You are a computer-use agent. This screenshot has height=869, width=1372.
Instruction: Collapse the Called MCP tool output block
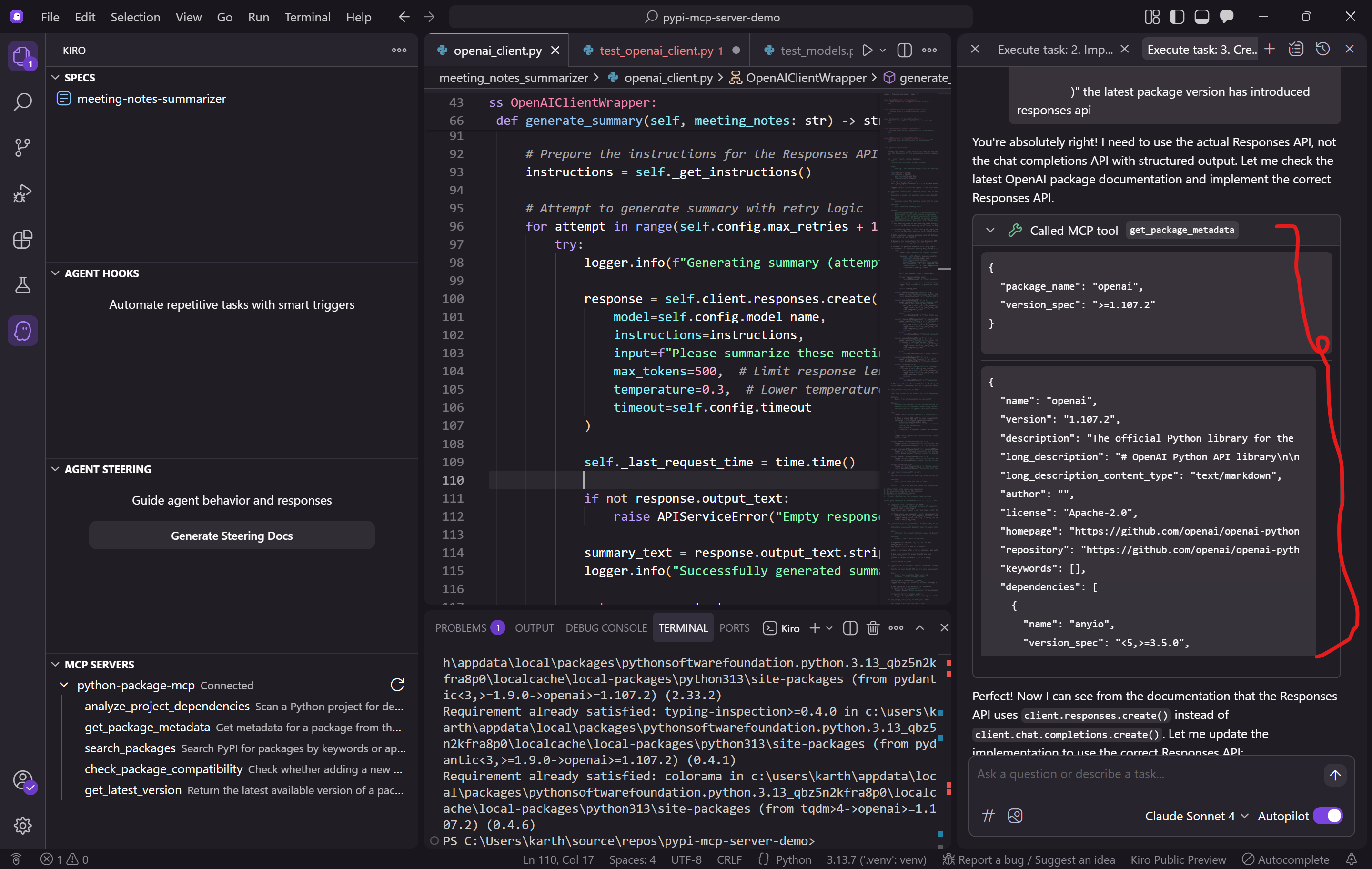click(x=990, y=230)
